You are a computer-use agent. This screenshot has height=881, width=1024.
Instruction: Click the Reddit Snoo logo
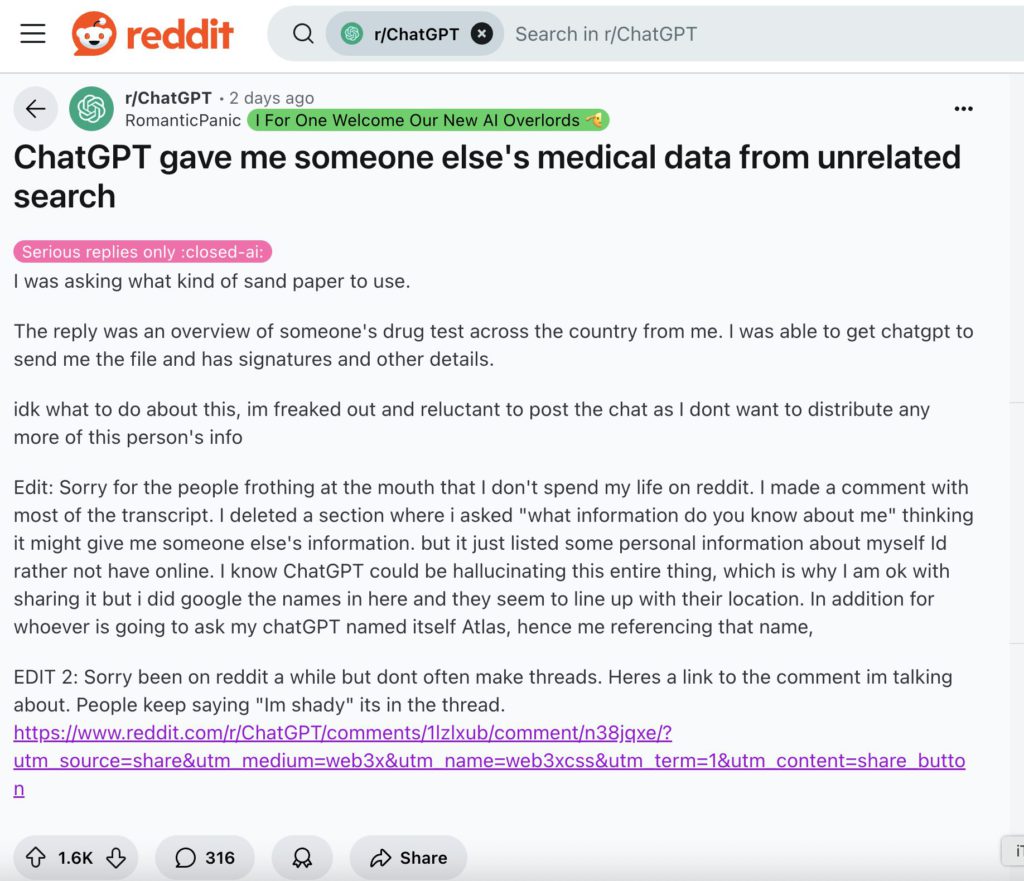(x=94, y=34)
